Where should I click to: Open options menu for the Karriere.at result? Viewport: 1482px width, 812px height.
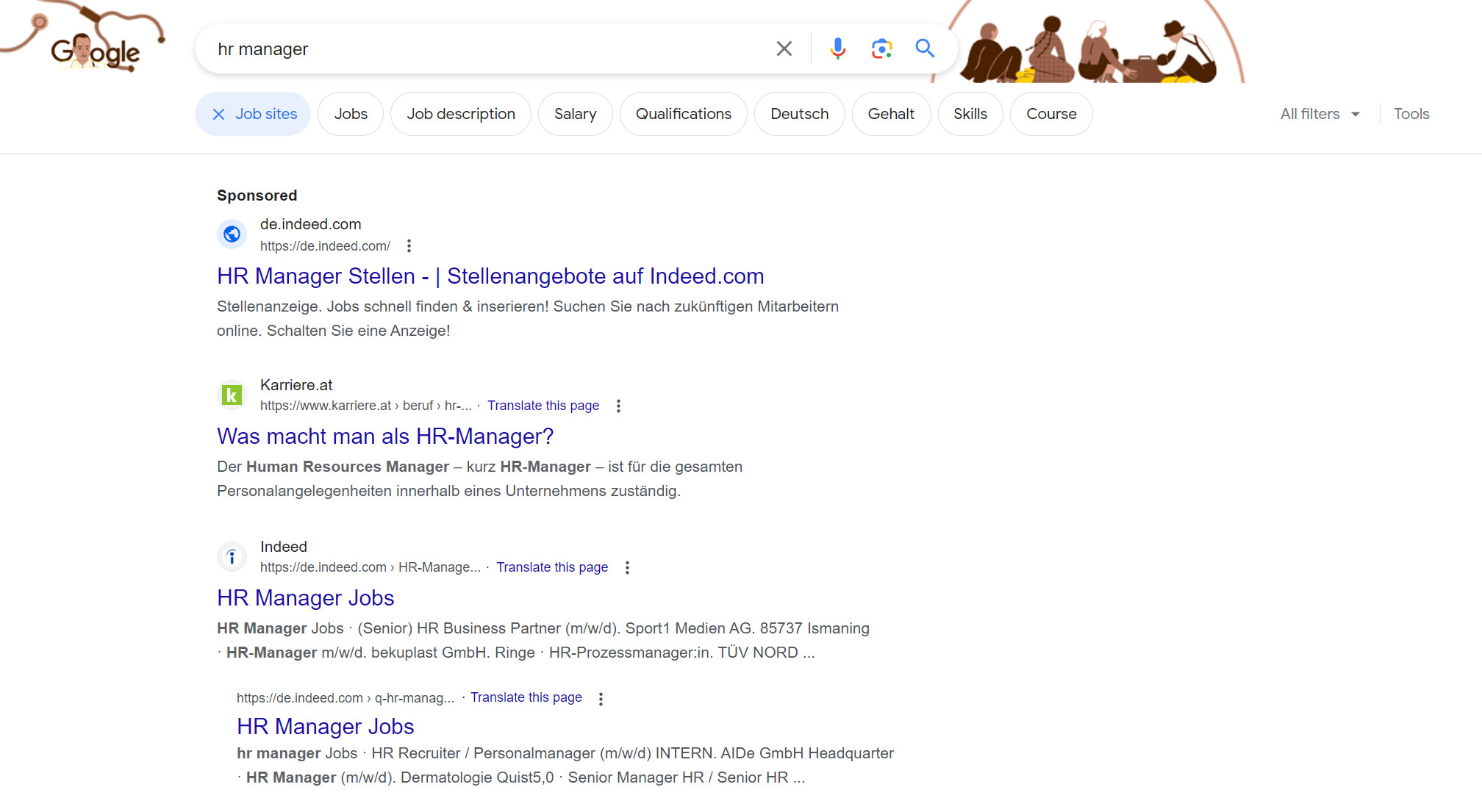click(x=618, y=406)
